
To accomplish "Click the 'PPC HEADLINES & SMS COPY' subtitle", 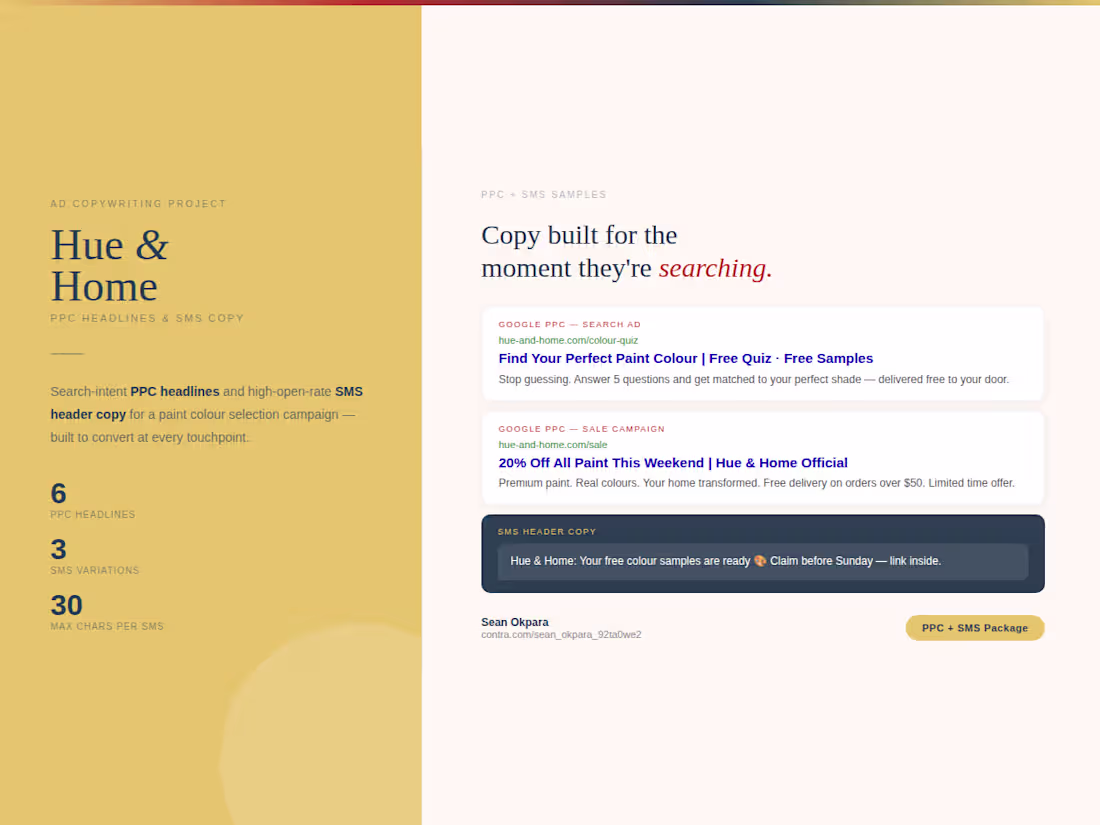I will 147,318.
